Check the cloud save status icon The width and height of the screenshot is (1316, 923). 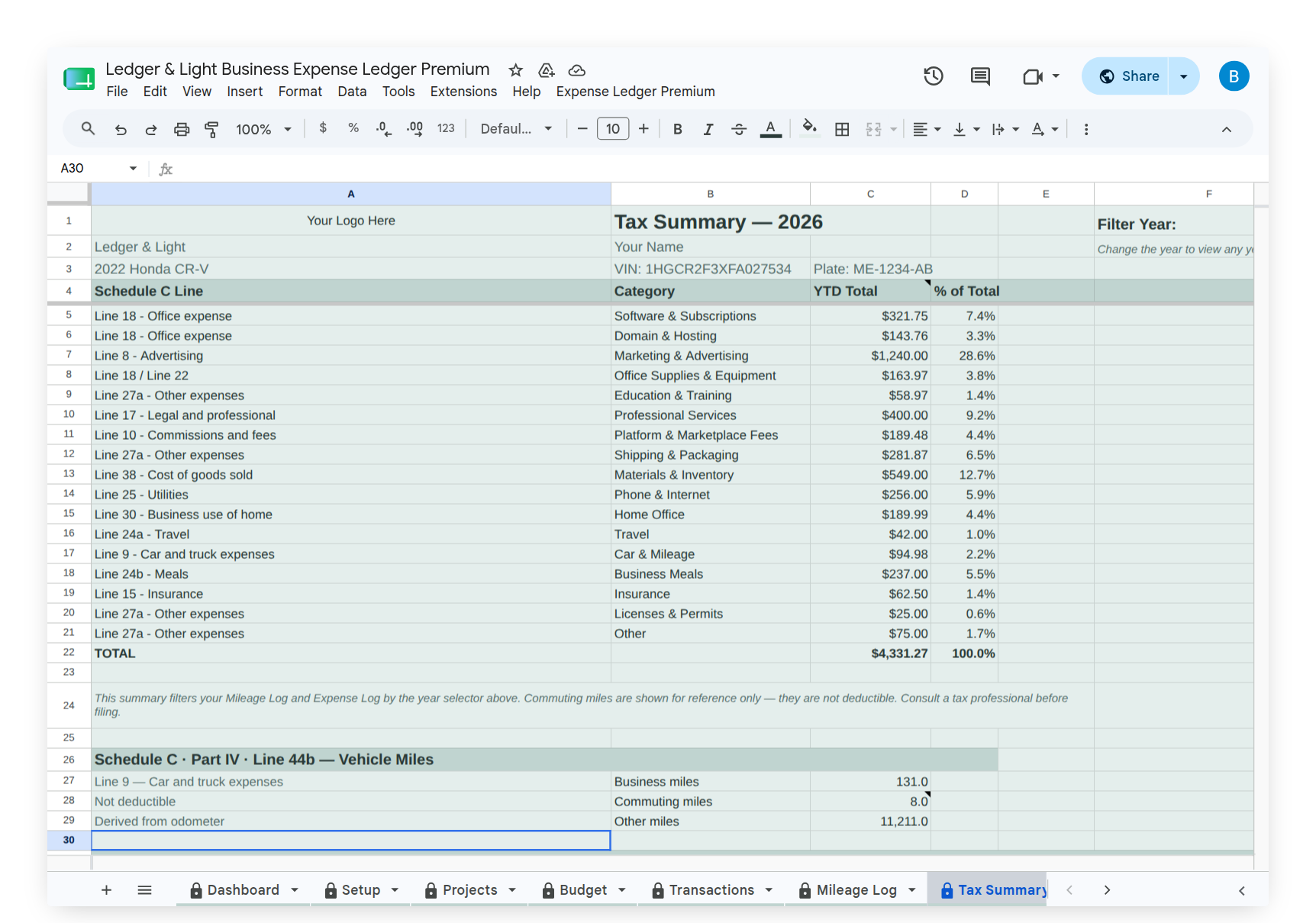[577, 70]
